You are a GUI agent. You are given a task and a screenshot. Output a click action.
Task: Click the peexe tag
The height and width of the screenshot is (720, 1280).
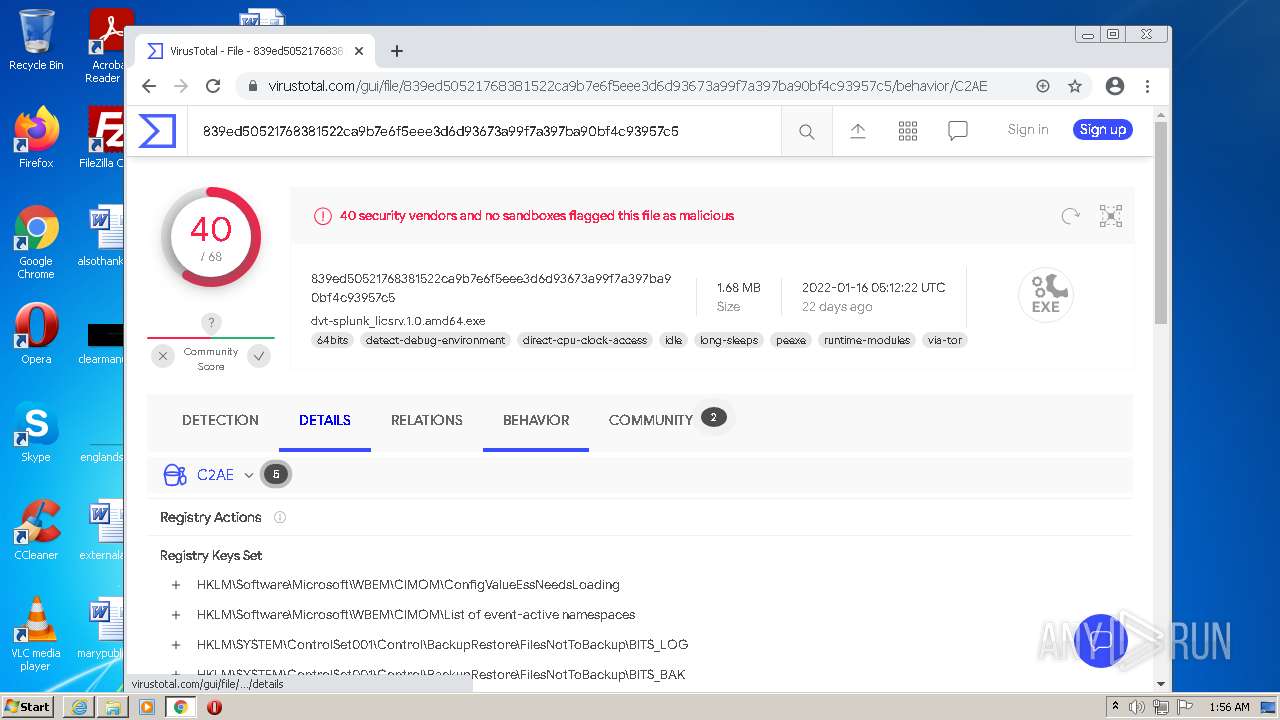tap(791, 340)
